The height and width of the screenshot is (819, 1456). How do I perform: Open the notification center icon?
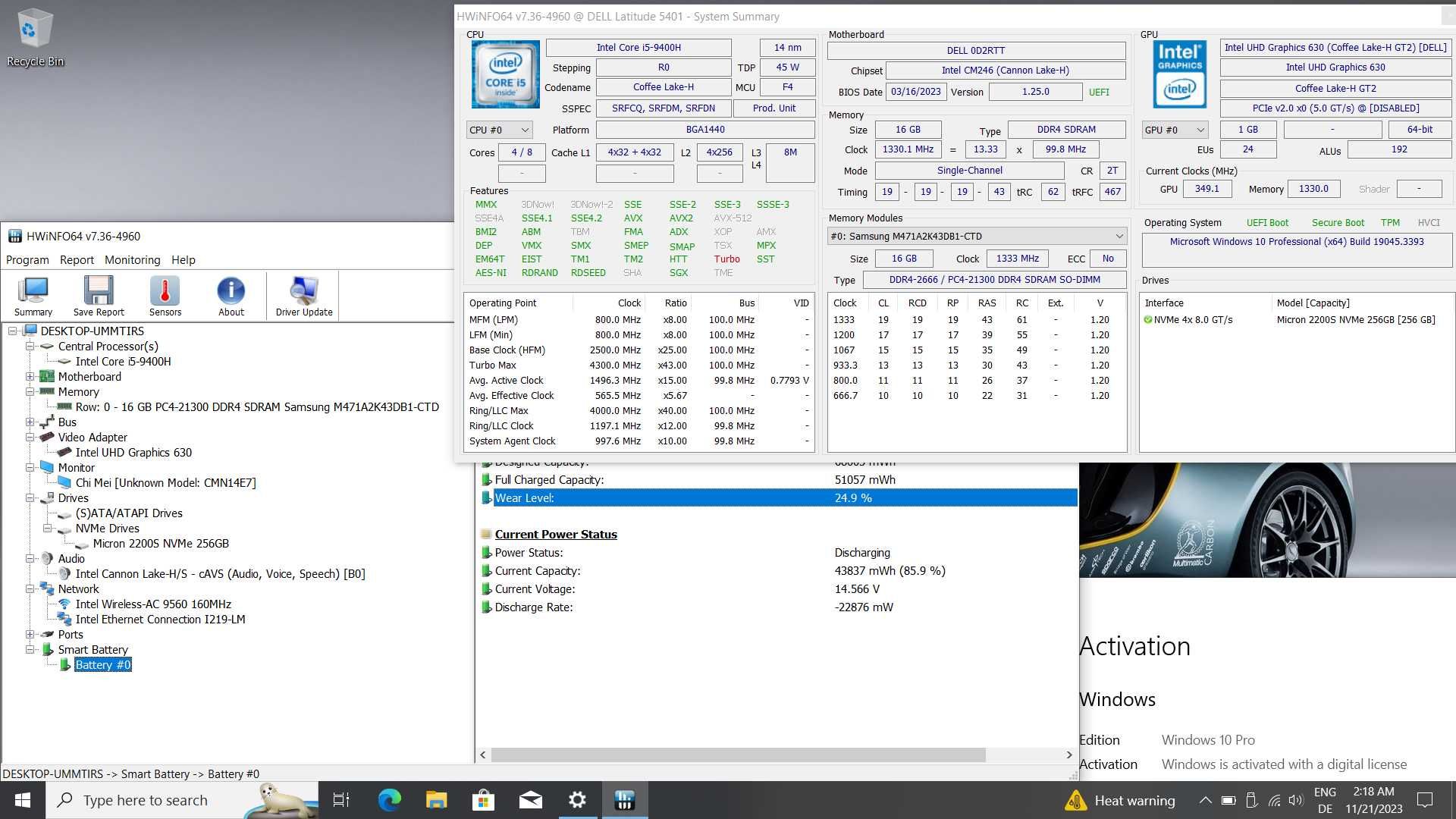(x=1425, y=800)
